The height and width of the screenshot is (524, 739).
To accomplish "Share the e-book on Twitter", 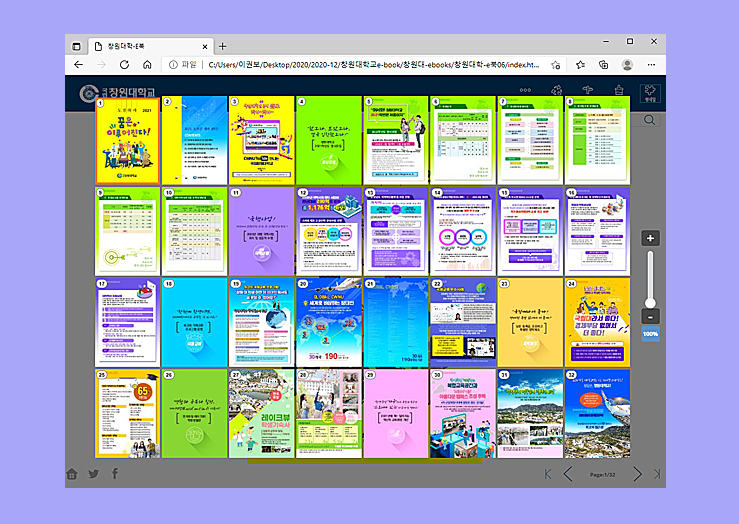I will (93, 473).
